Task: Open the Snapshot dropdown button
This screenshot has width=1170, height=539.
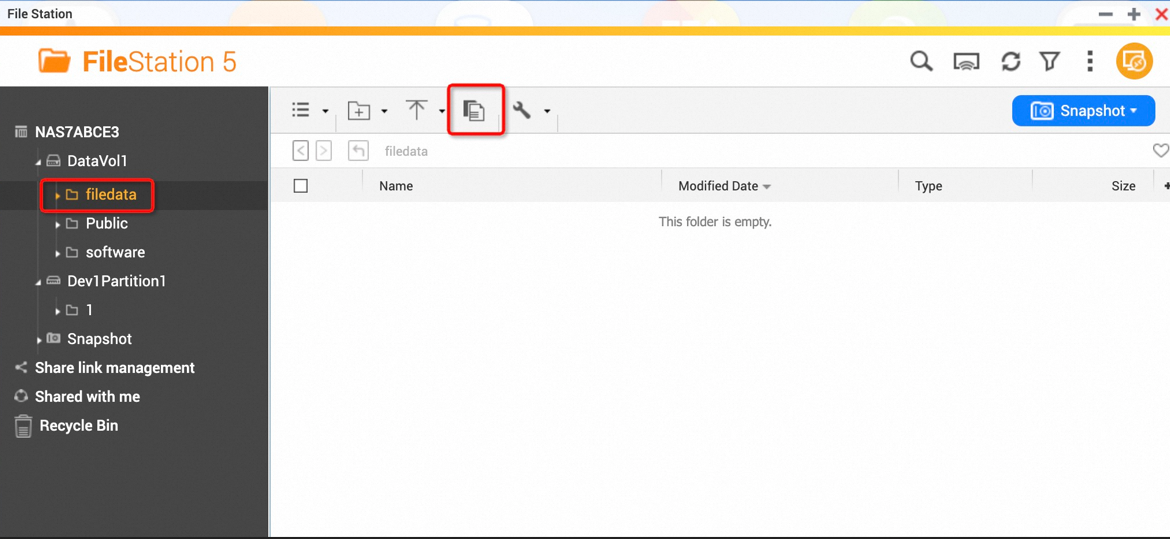Action: pyautogui.click(x=1083, y=110)
